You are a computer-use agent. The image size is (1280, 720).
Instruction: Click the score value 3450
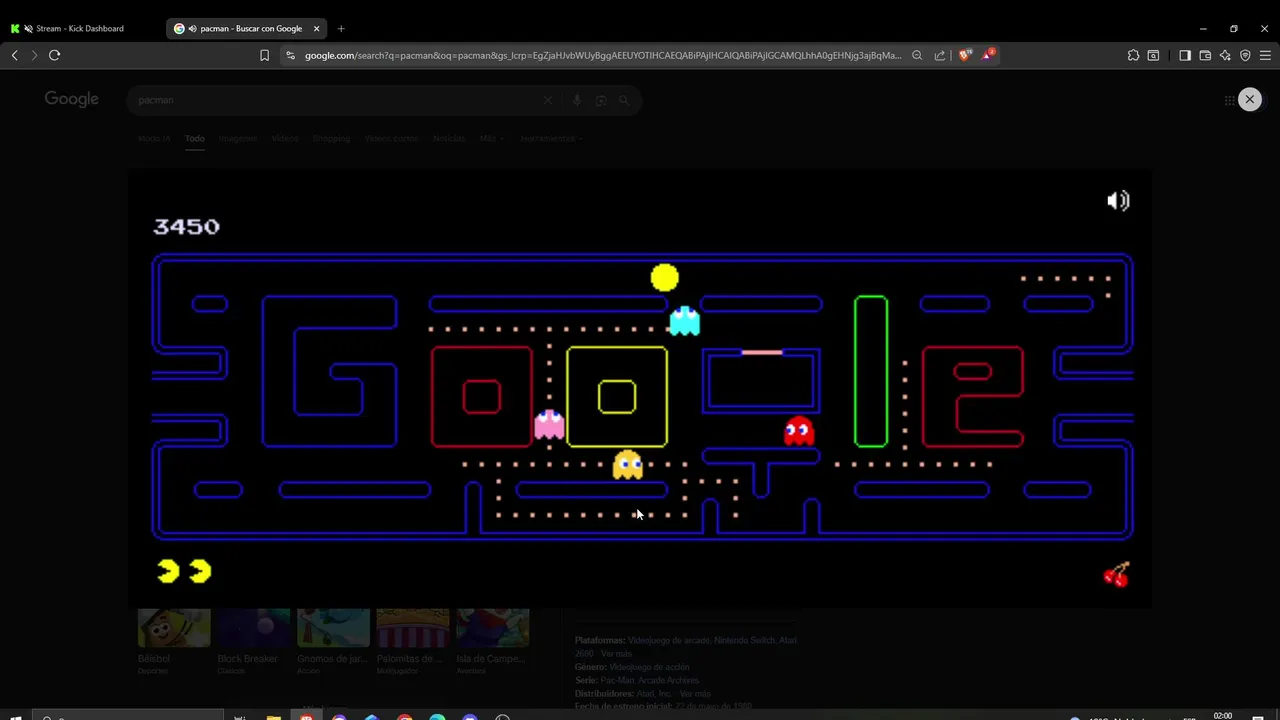pos(186,227)
